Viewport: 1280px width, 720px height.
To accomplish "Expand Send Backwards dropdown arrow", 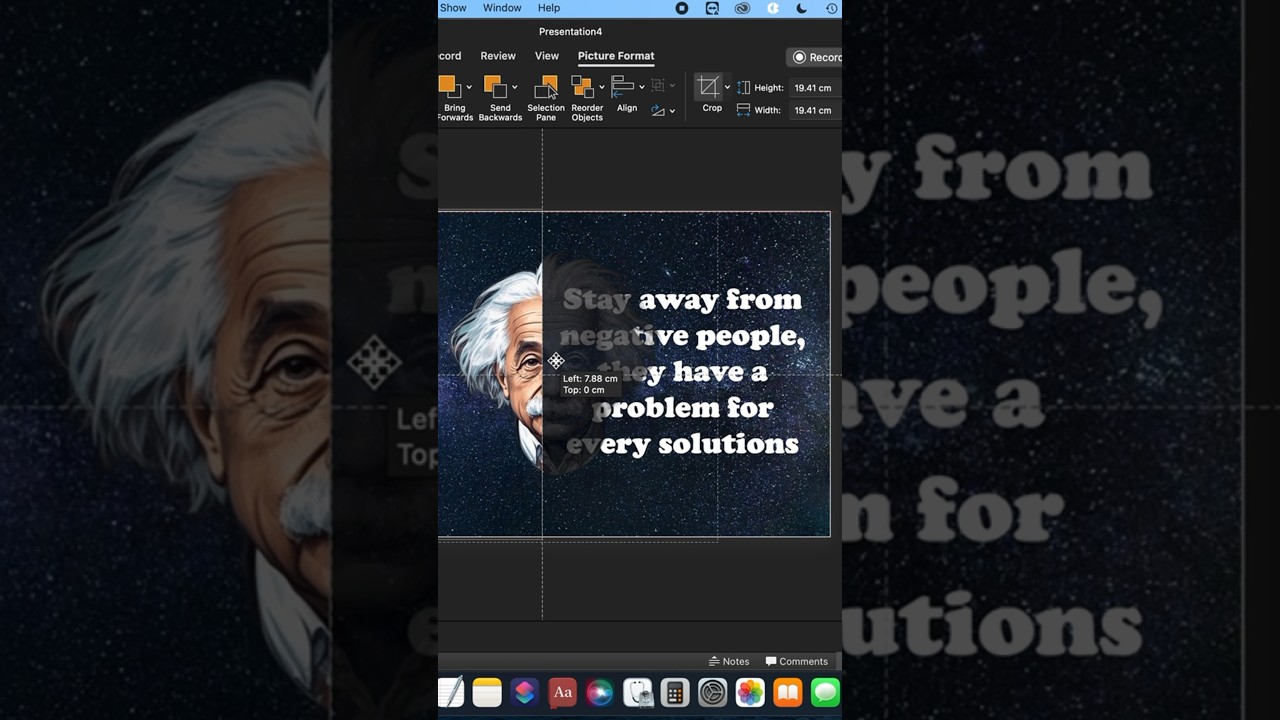I will pyautogui.click(x=514, y=87).
